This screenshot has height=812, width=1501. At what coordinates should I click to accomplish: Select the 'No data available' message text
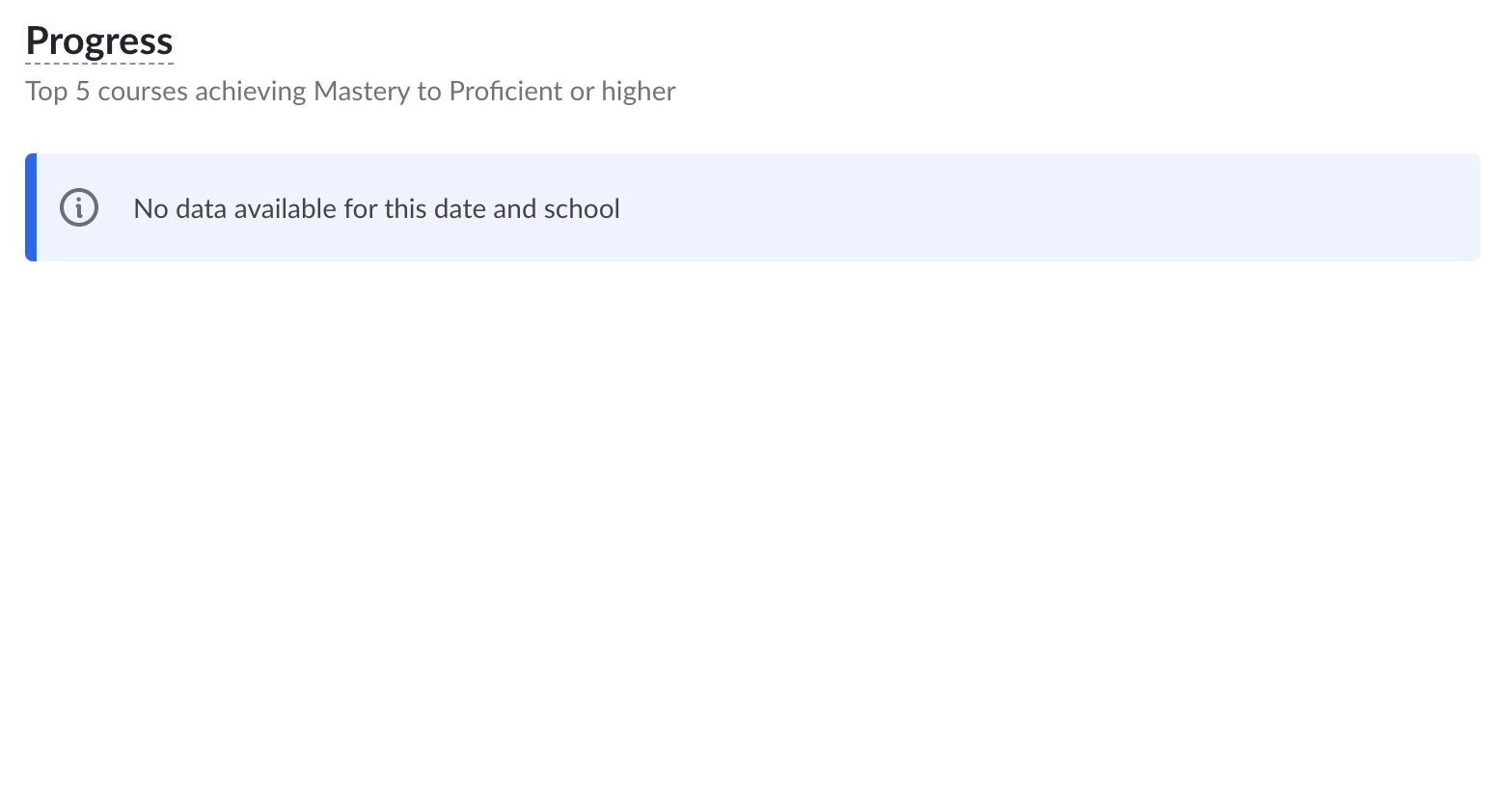(x=376, y=208)
